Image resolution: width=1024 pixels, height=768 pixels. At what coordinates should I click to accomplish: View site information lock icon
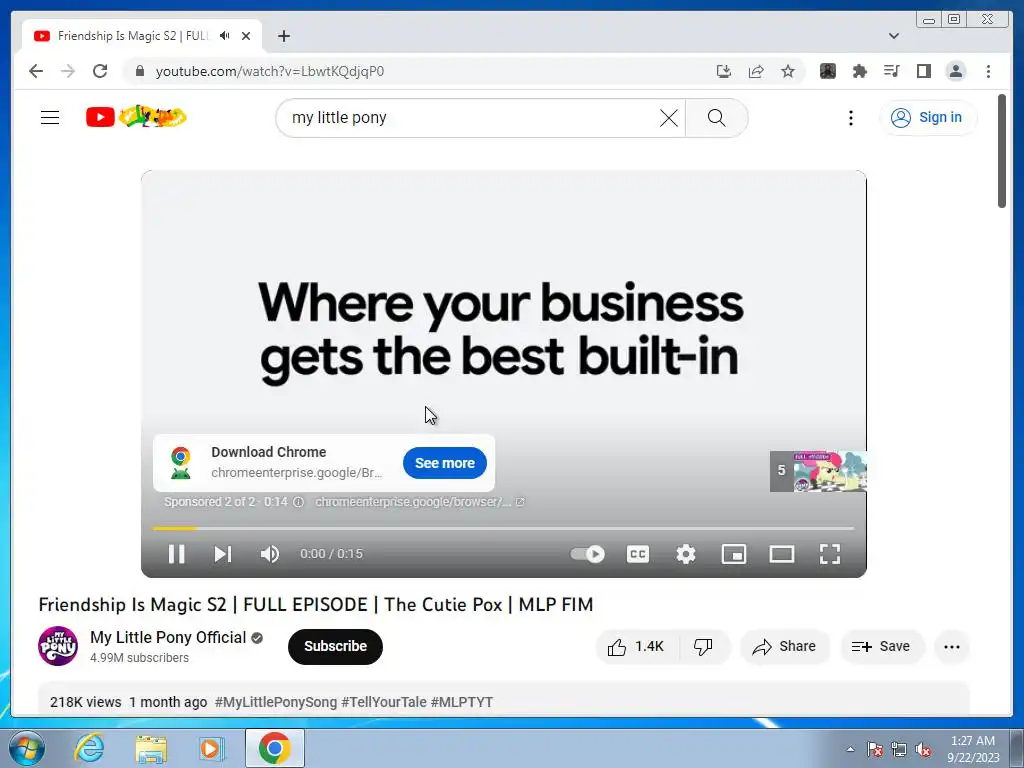[x=139, y=71]
